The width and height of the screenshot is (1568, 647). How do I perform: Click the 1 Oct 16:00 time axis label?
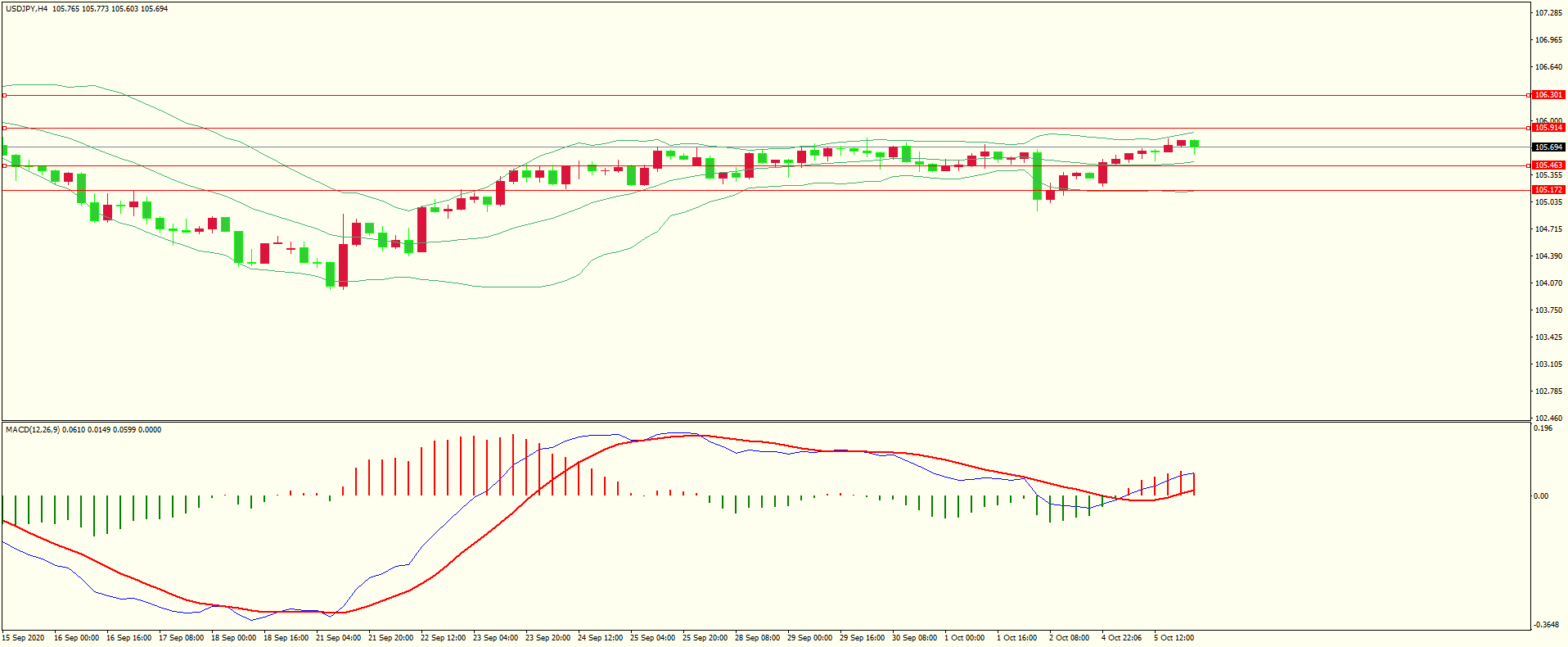[x=1016, y=638]
